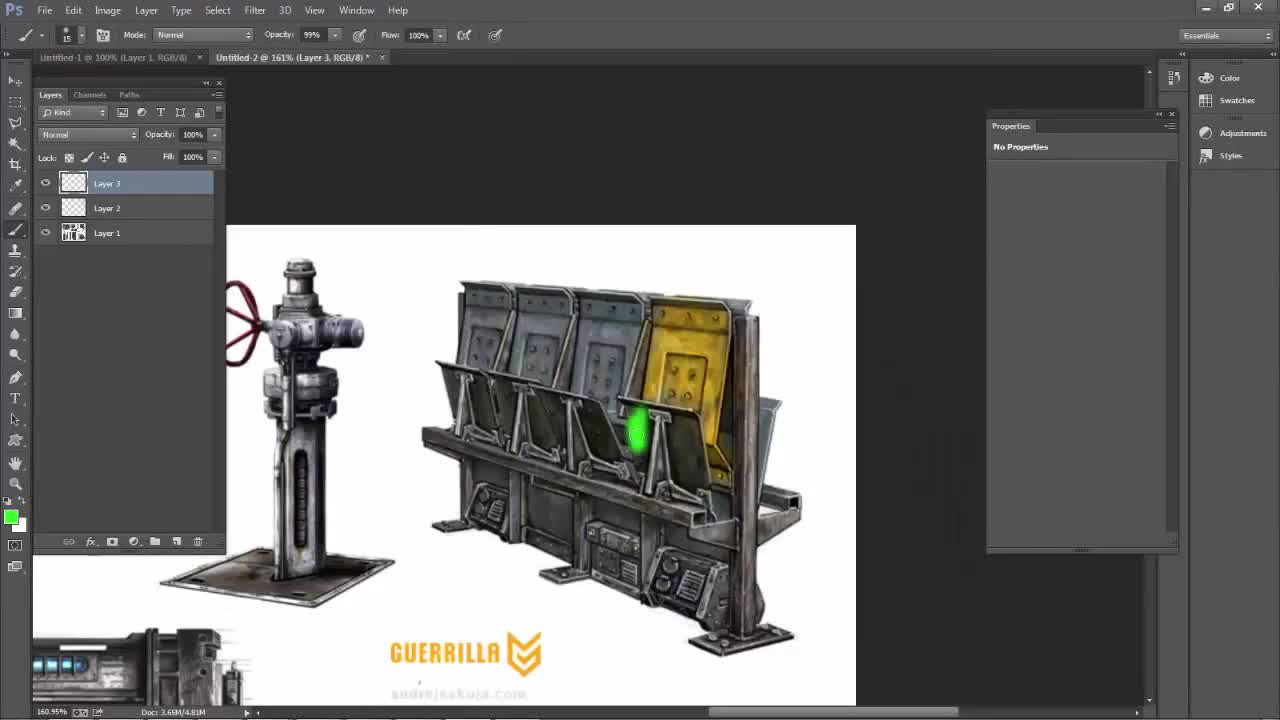This screenshot has height=720, width=1280.
Task: Select the Magic Wand tool
Action: pos(15,144)
